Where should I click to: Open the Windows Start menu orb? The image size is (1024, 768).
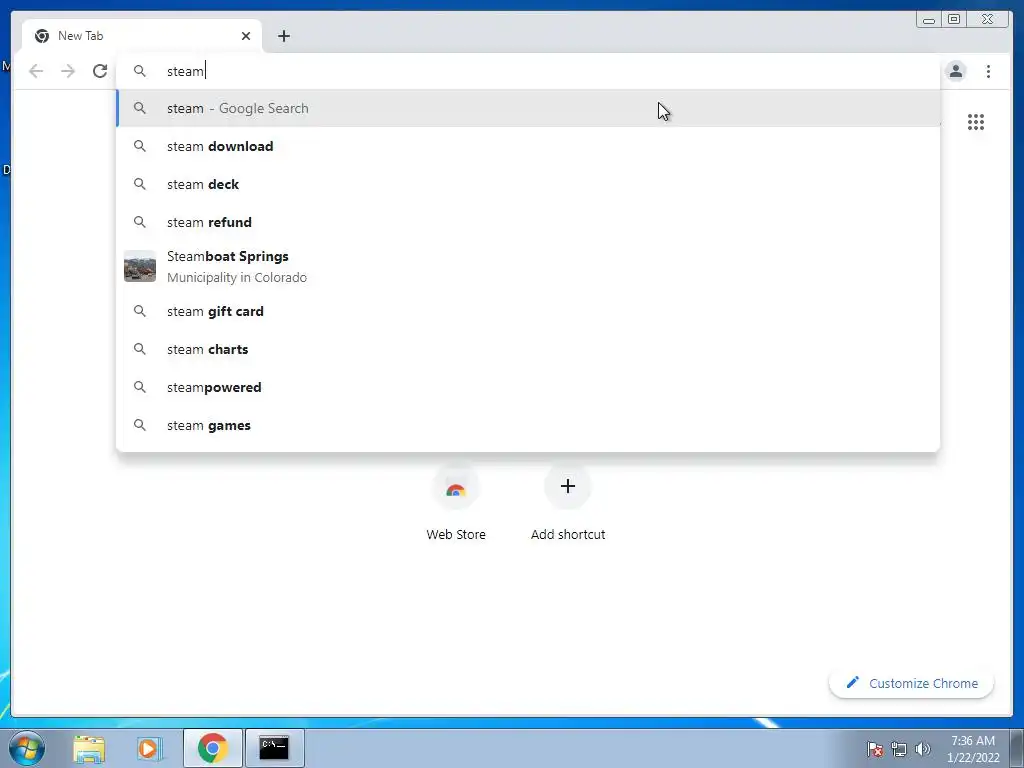pyautogui.click(x=27, y=748)
